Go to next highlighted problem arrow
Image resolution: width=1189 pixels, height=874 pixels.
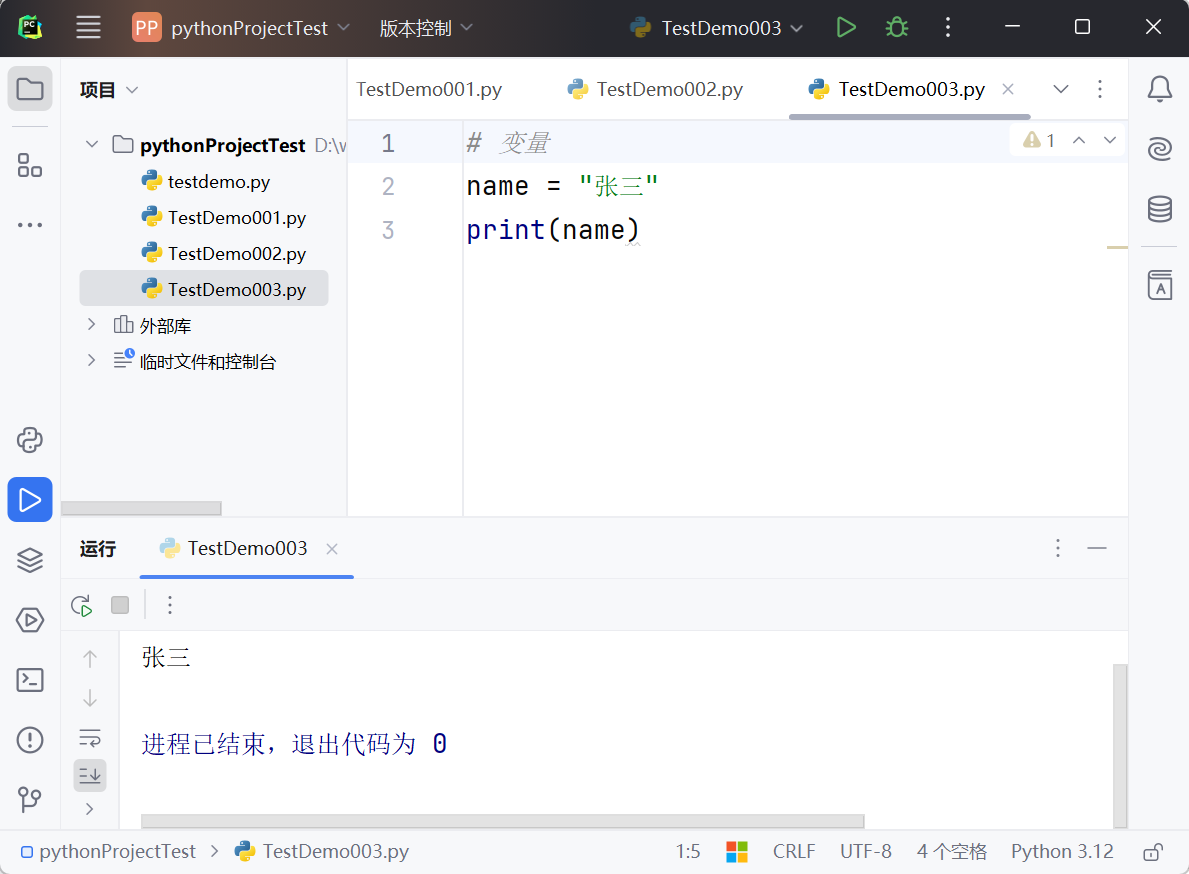click(x=1109, y=140)
